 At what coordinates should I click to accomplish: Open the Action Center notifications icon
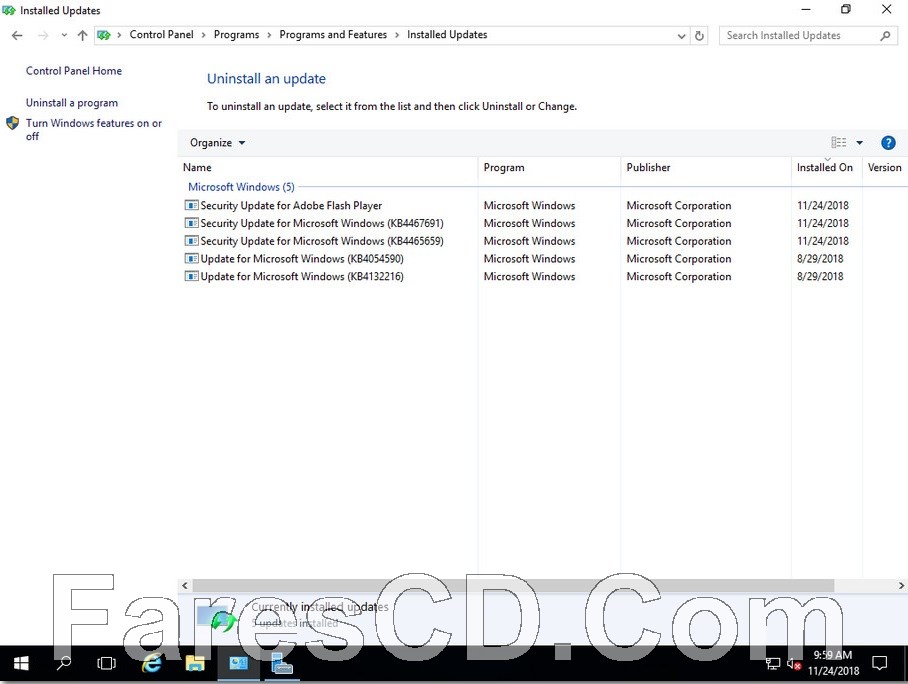(x=880, y=663)
